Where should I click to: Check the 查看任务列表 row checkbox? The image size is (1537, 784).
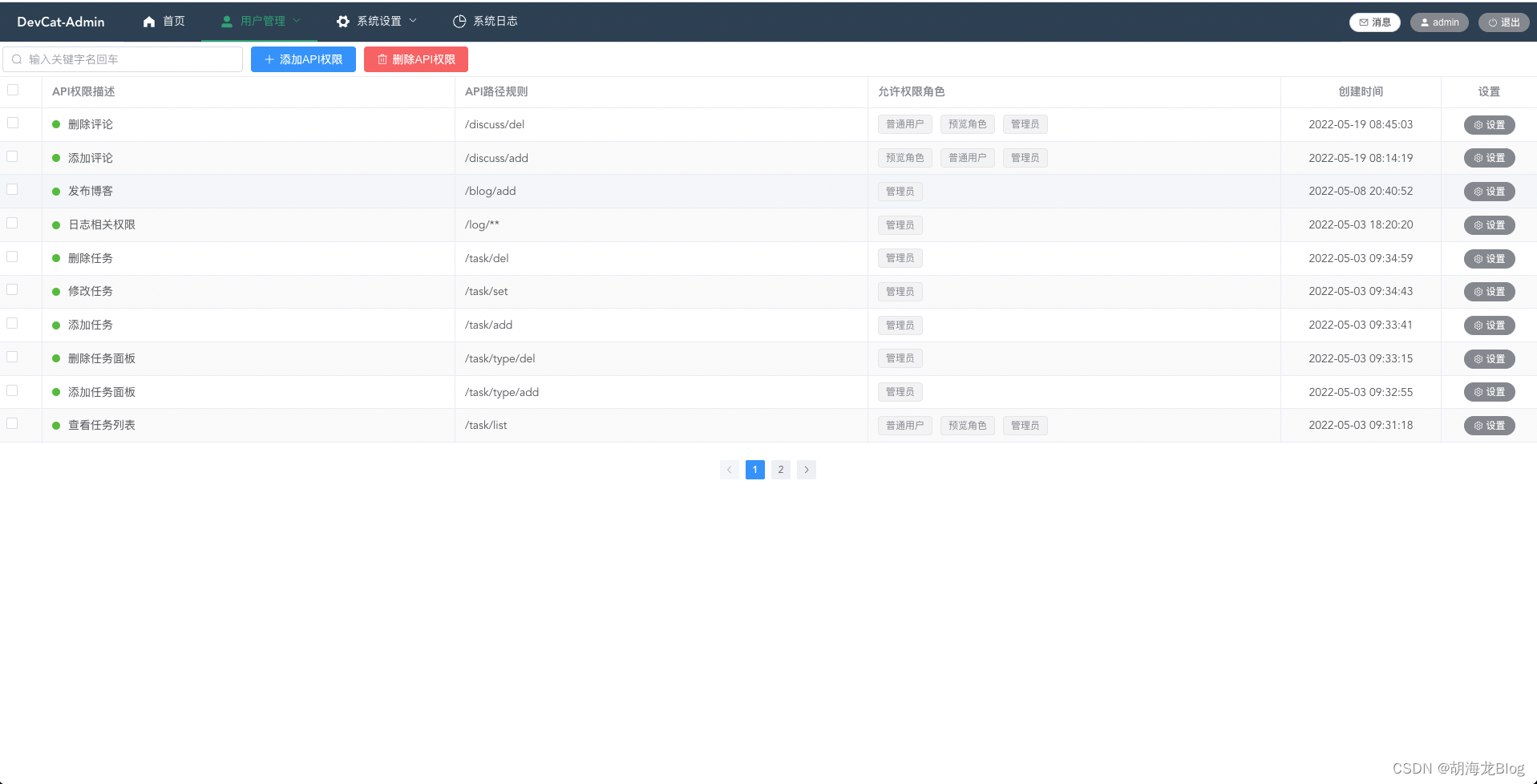13,423
